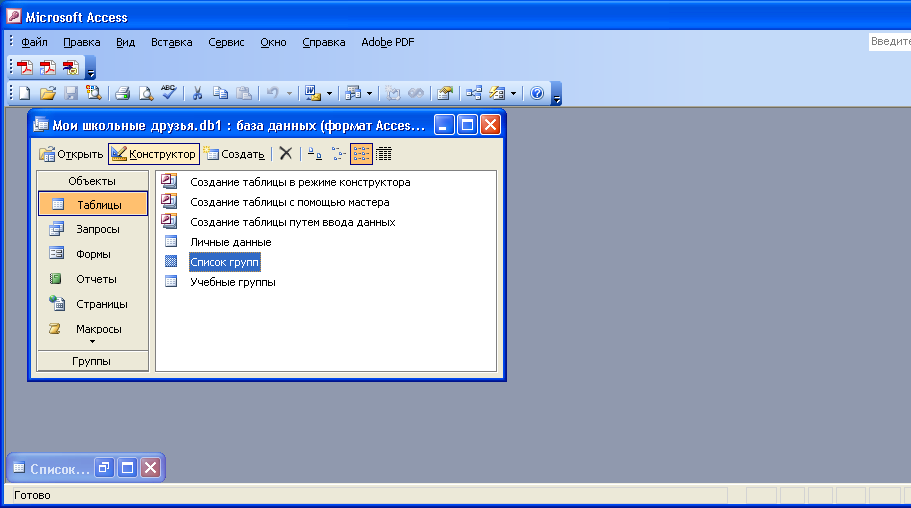911x508 pixels.
Task: Open the Файл menu
Action: (x=34, y=42)
